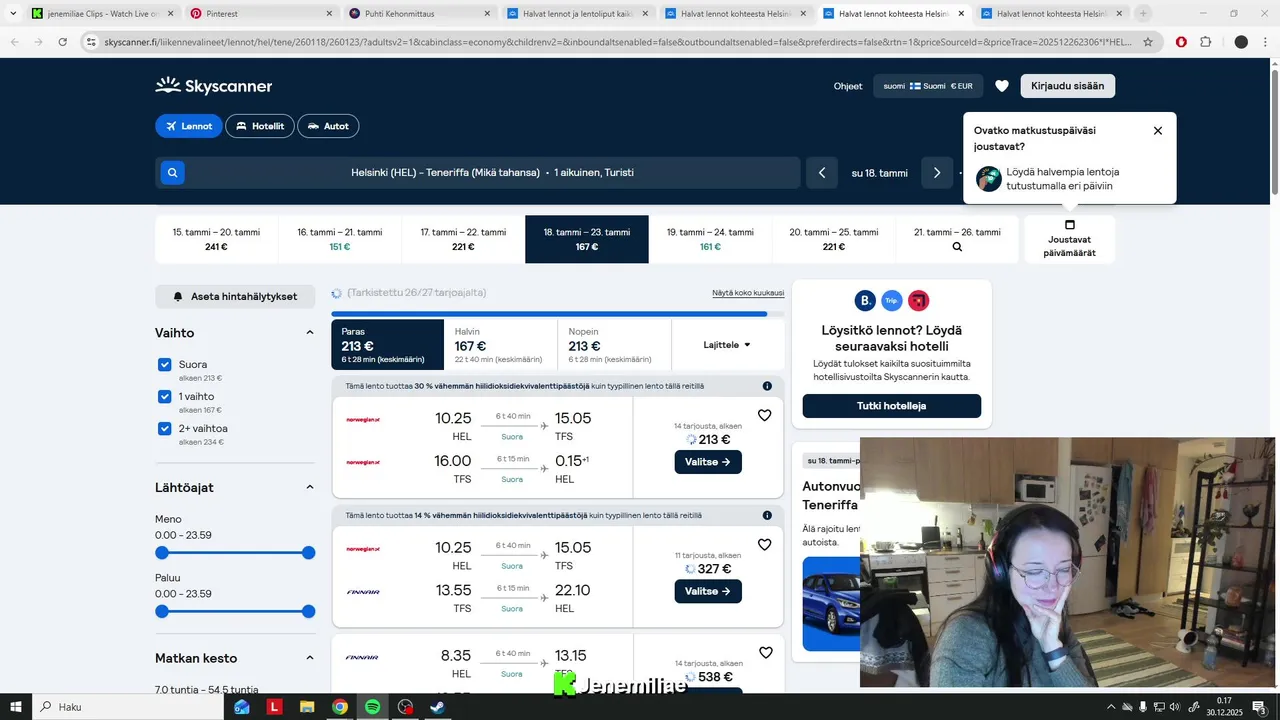
Task: Open the red O browser extension
Action: point(1181,42)
